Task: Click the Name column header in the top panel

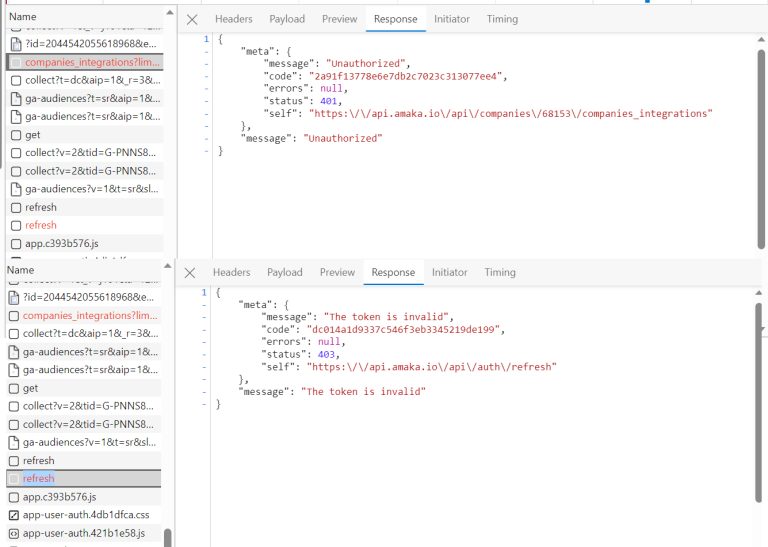Action: click(23, 17)
